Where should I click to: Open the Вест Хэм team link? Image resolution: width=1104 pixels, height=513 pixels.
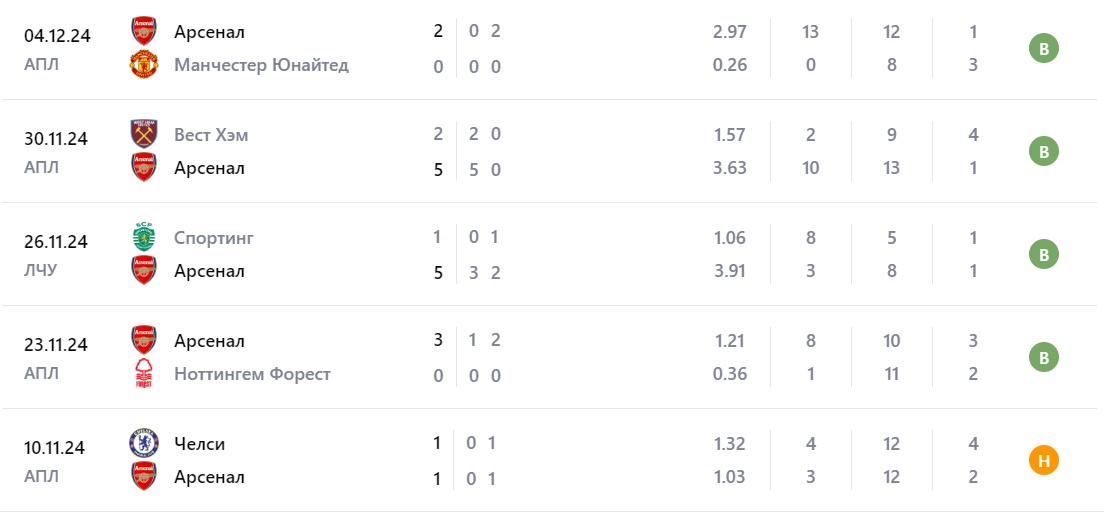point(211,134)
